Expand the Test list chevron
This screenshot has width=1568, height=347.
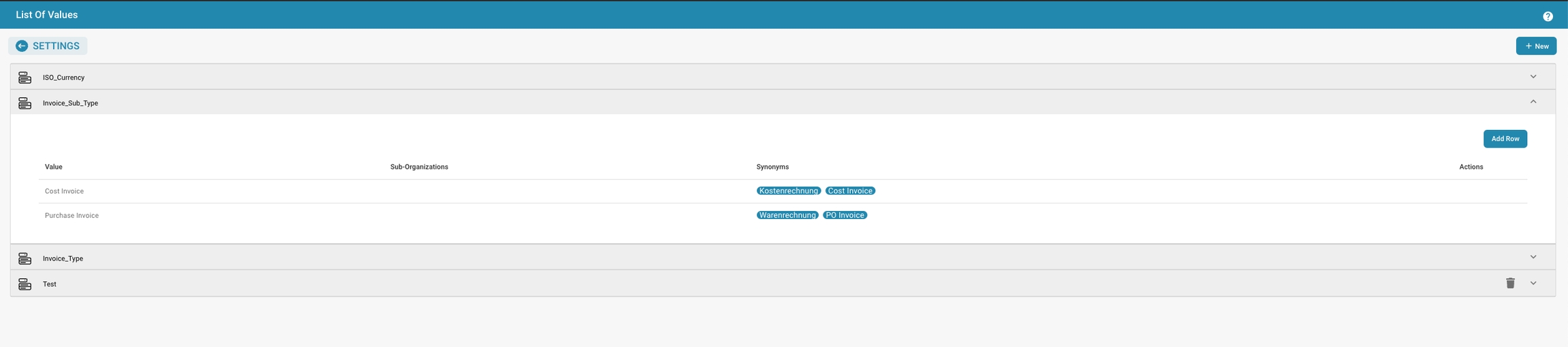coord(1533,283)
